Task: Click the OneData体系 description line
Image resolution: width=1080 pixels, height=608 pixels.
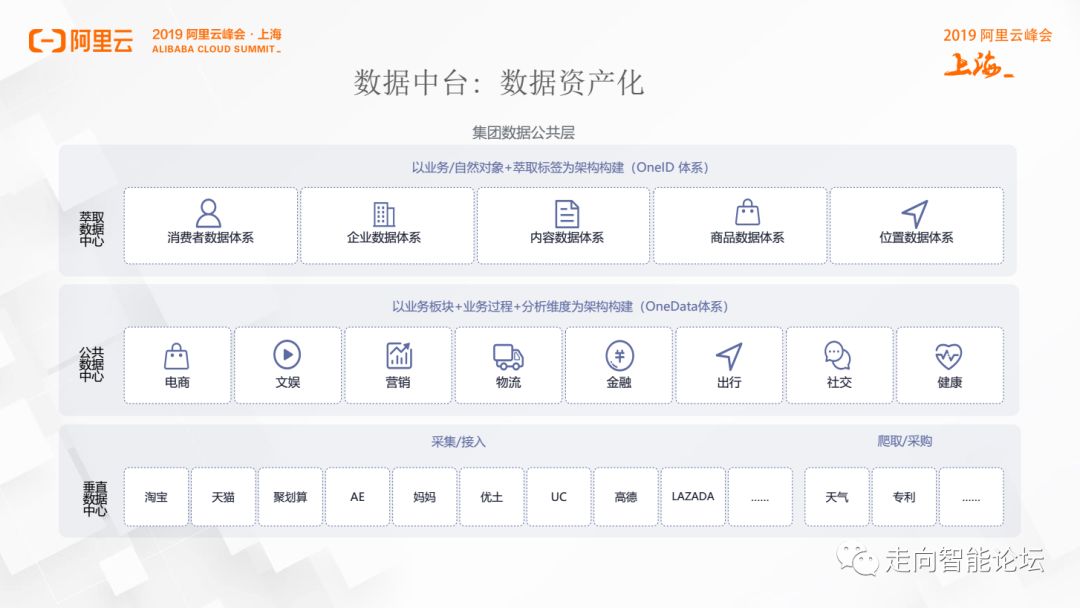Action: [x=560, y=306]
